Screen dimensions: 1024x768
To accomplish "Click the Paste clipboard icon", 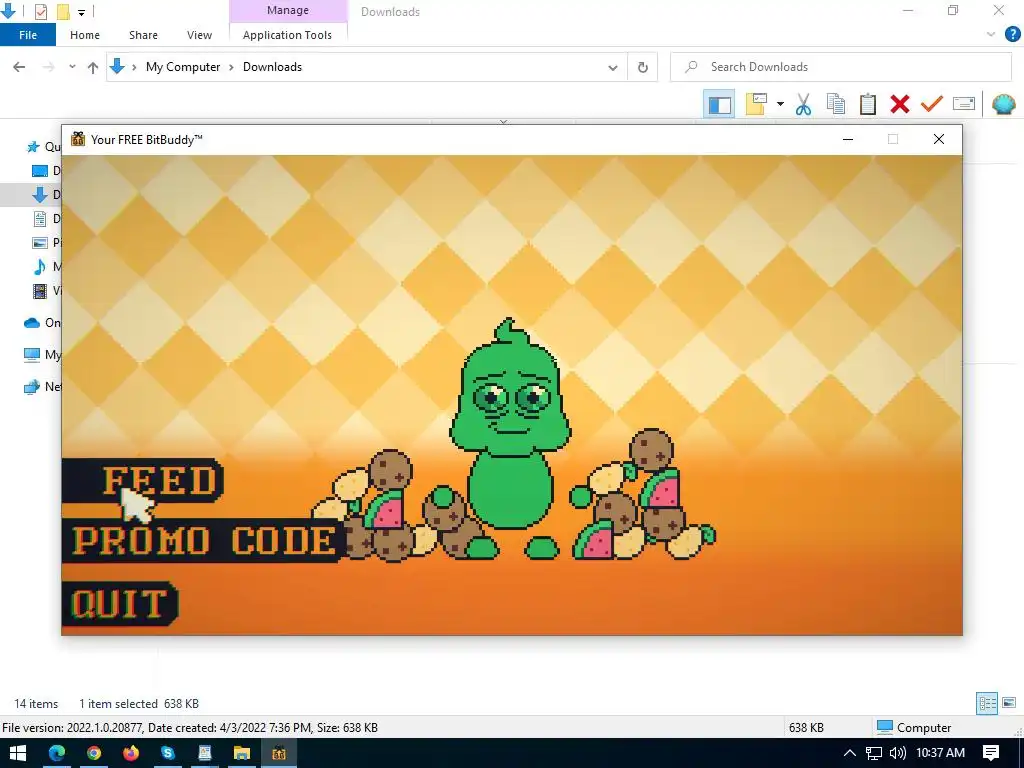I will (868, 104).
